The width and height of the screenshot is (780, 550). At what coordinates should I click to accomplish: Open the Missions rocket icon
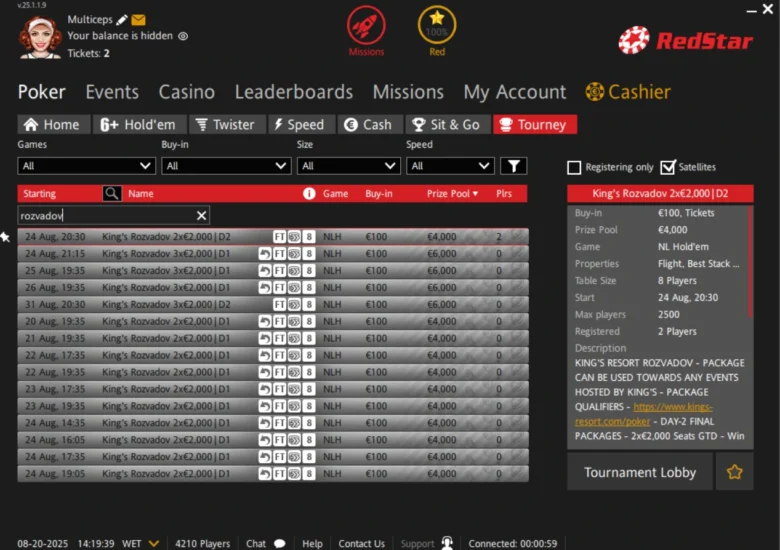click(366, 25)
